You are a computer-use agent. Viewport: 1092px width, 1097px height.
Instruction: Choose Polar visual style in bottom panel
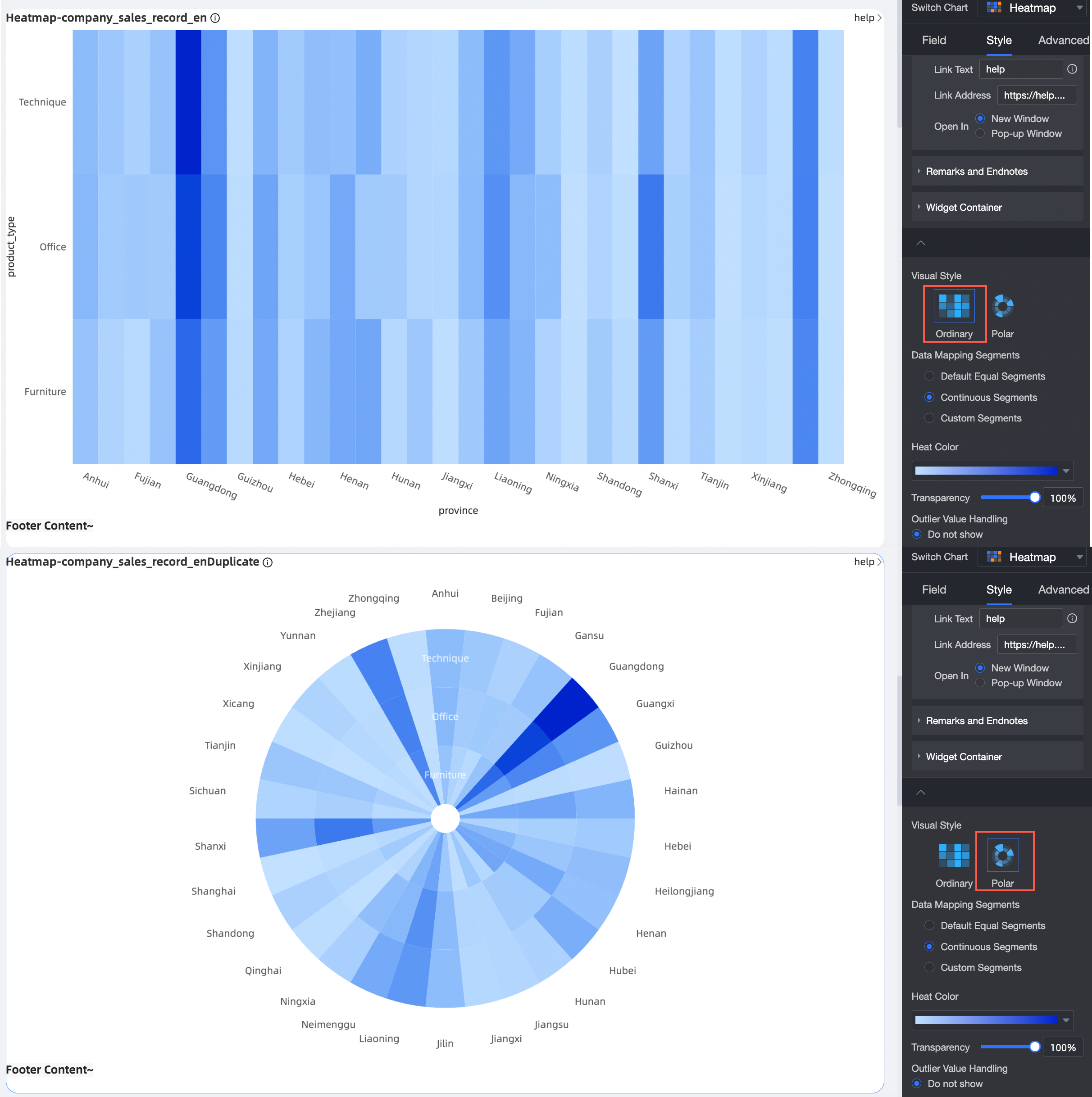point(1003,856)
